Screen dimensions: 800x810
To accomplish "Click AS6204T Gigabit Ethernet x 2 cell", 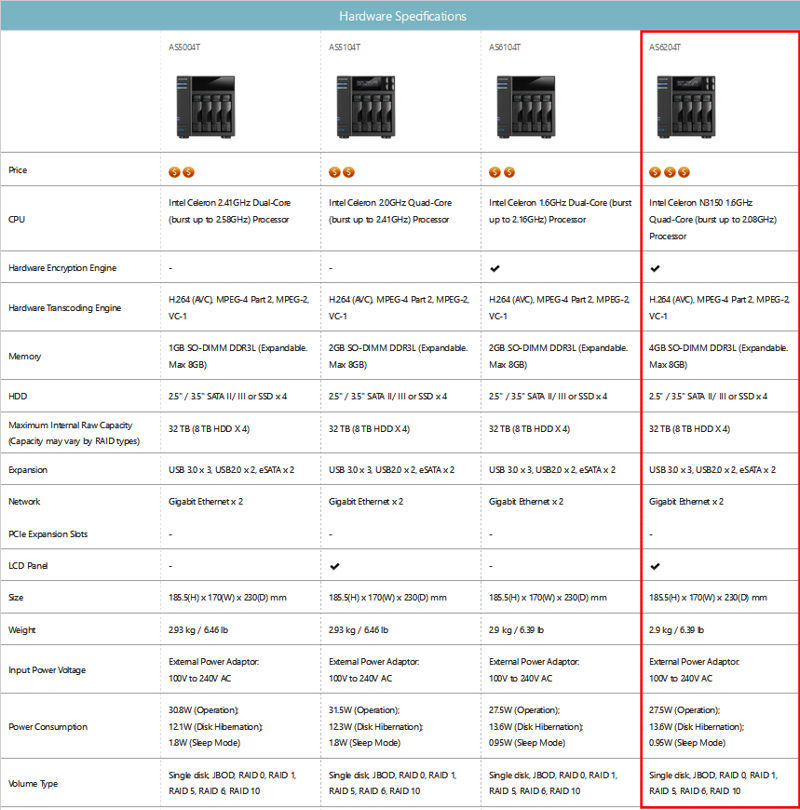I will 686,502.
